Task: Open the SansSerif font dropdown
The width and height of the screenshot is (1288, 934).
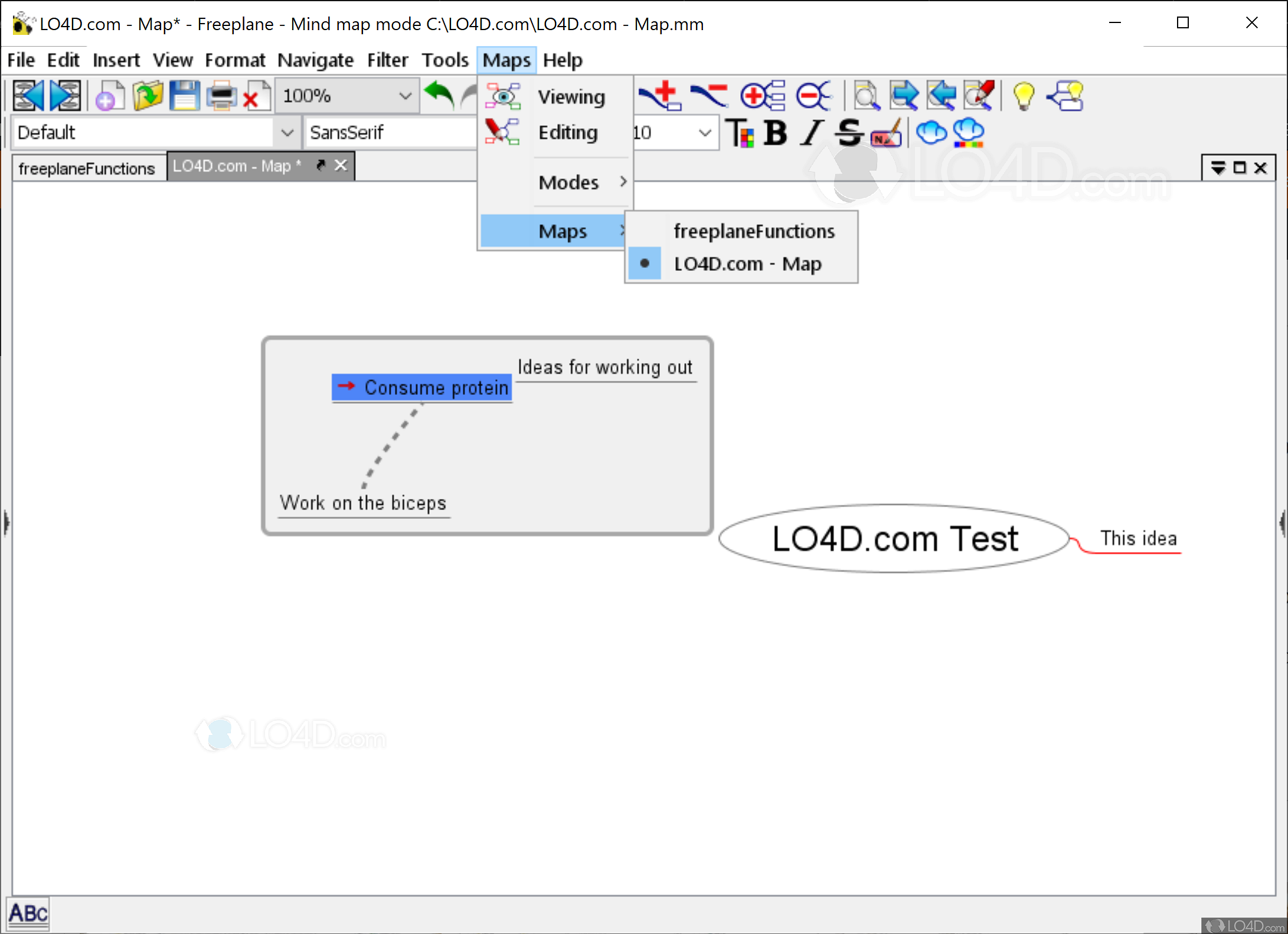Action: tap(391, 132)
